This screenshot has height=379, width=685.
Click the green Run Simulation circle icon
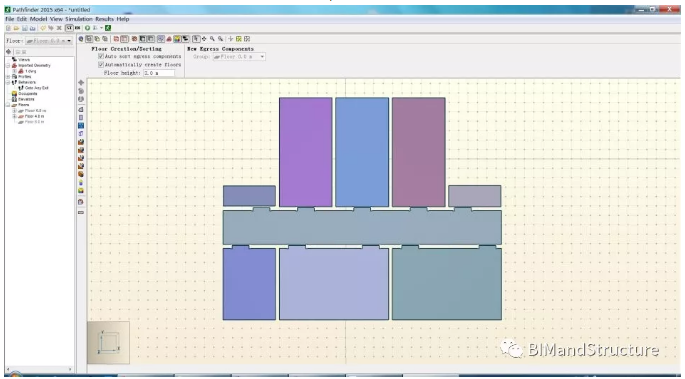87,28
